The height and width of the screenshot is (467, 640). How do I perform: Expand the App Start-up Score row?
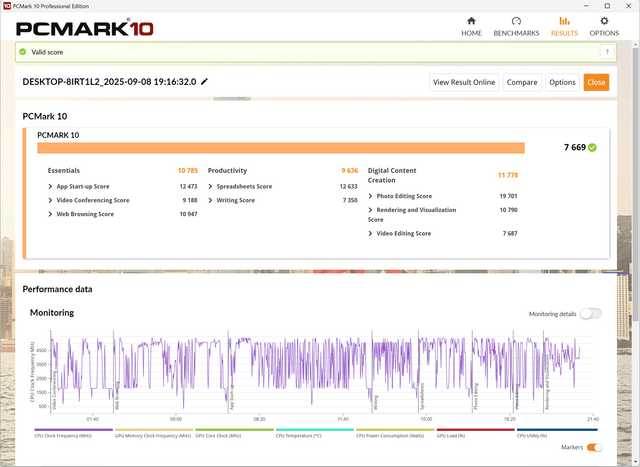pyautogui.click(x=50, y=186)
